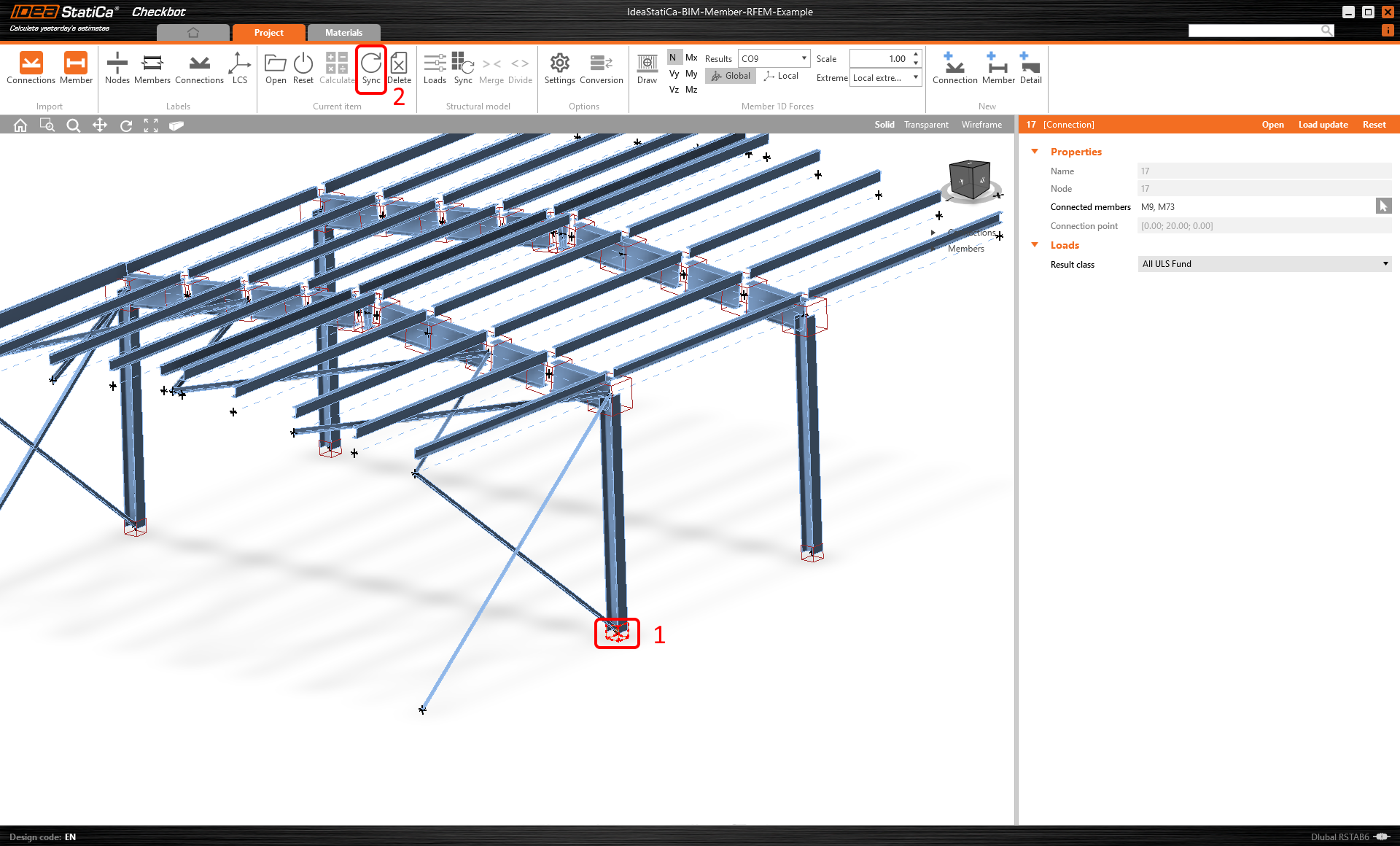
Task: Click Reset in connection header
Action: (1374, 125)
